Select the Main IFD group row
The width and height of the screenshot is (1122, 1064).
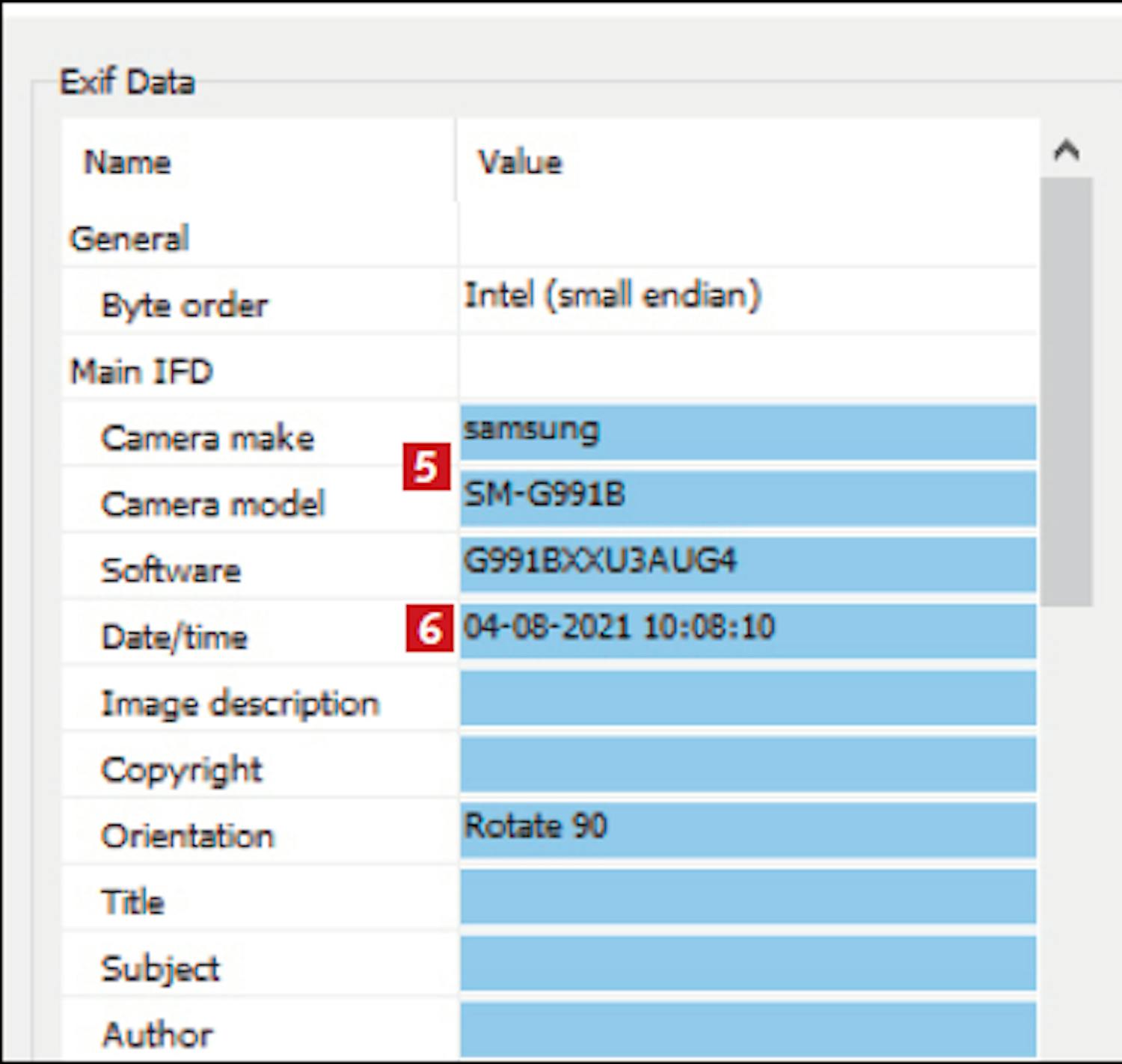pyautogui.click(x=141, y=372)
